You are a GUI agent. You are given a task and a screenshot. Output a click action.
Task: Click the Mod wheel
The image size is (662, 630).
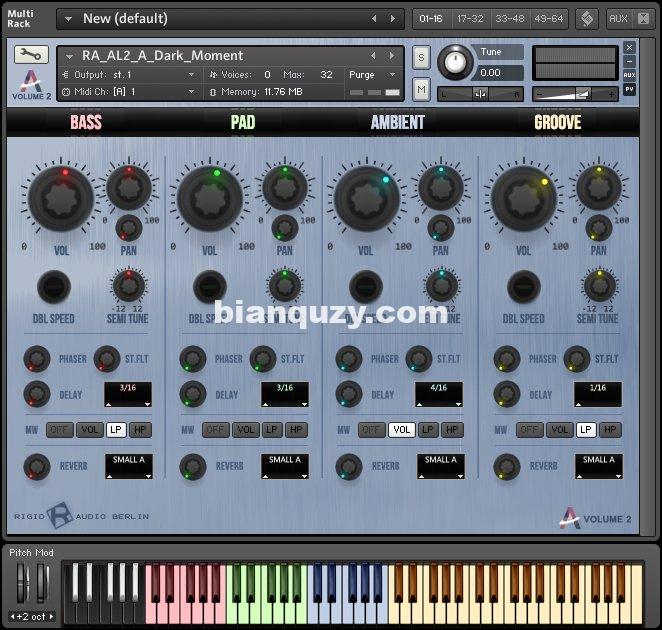click(x=42, y=584)
